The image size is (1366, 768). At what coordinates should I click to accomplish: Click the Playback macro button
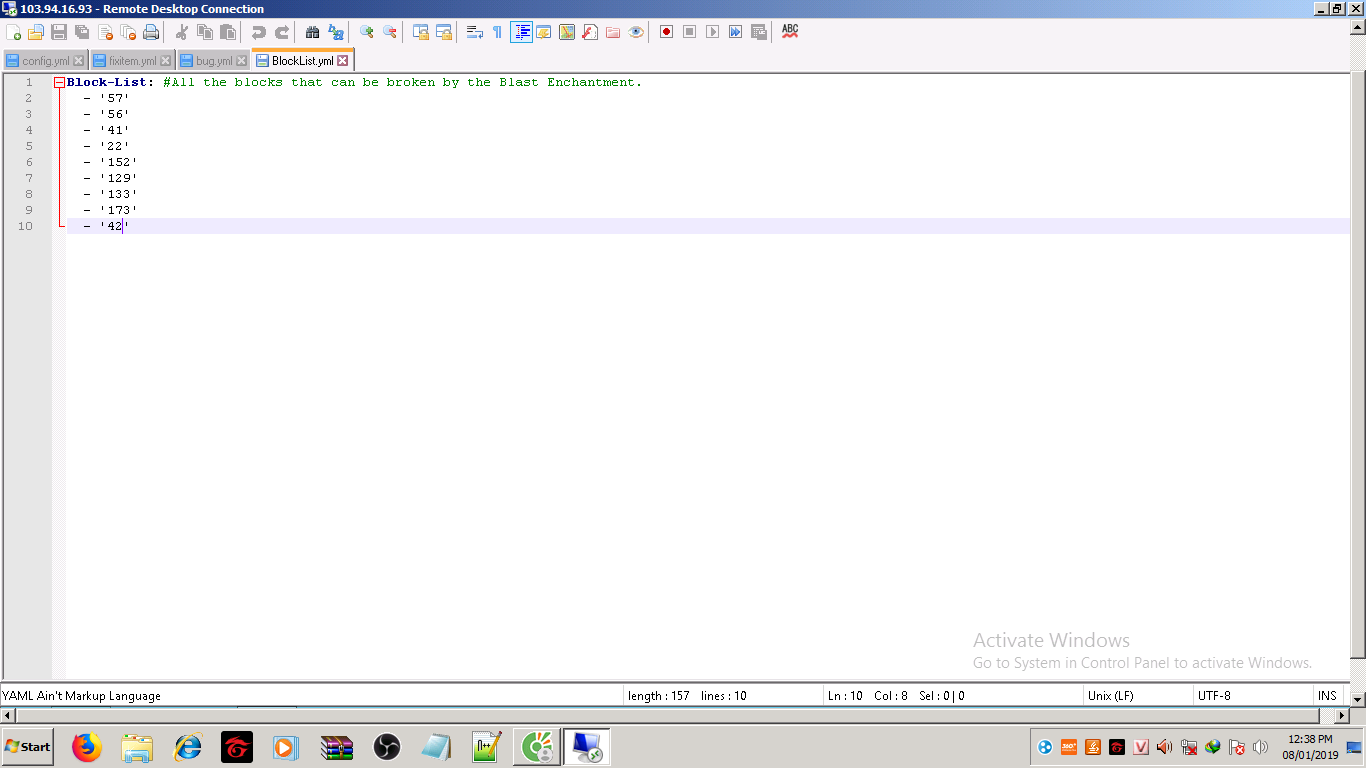pos(713,32)
